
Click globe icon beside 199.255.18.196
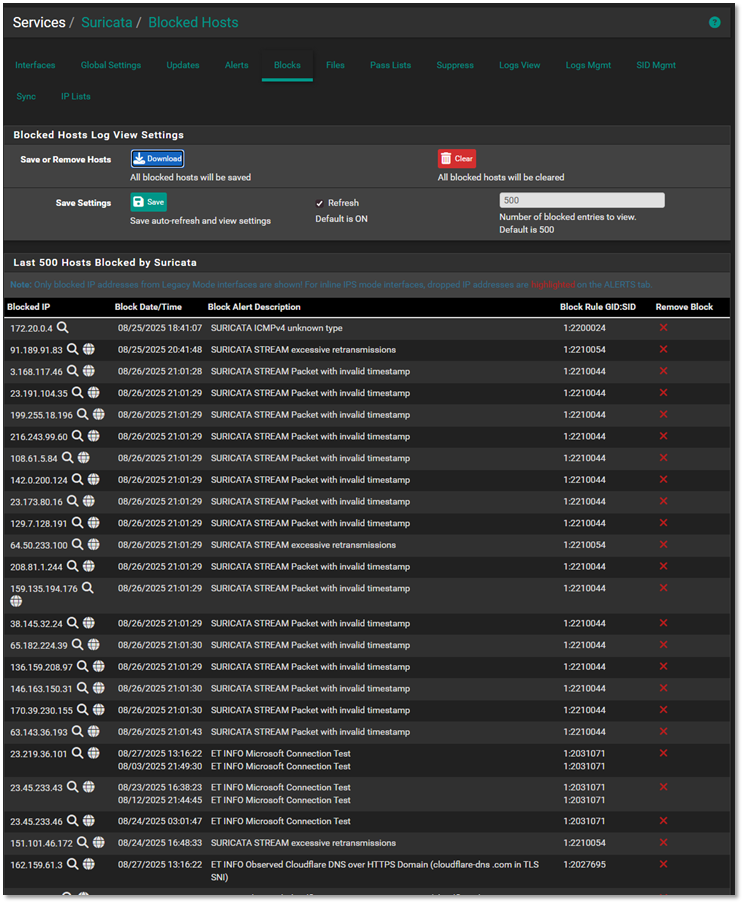99,415
